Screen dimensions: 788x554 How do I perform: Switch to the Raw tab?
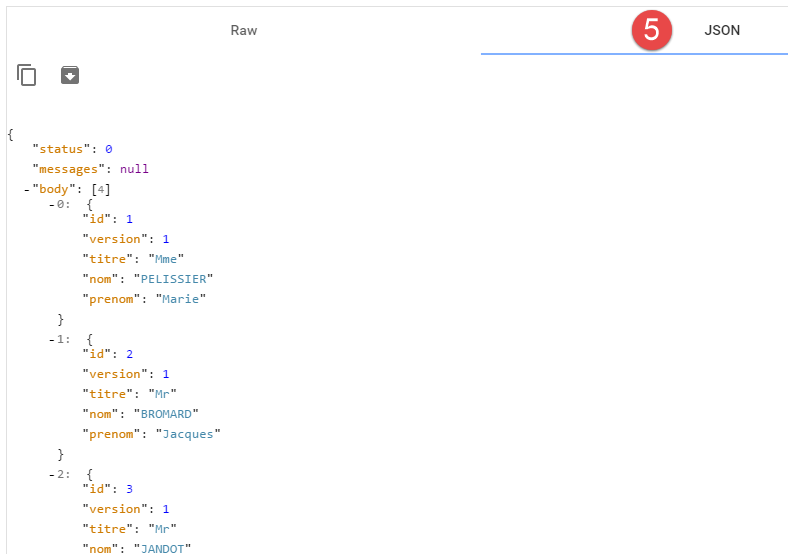243,30
